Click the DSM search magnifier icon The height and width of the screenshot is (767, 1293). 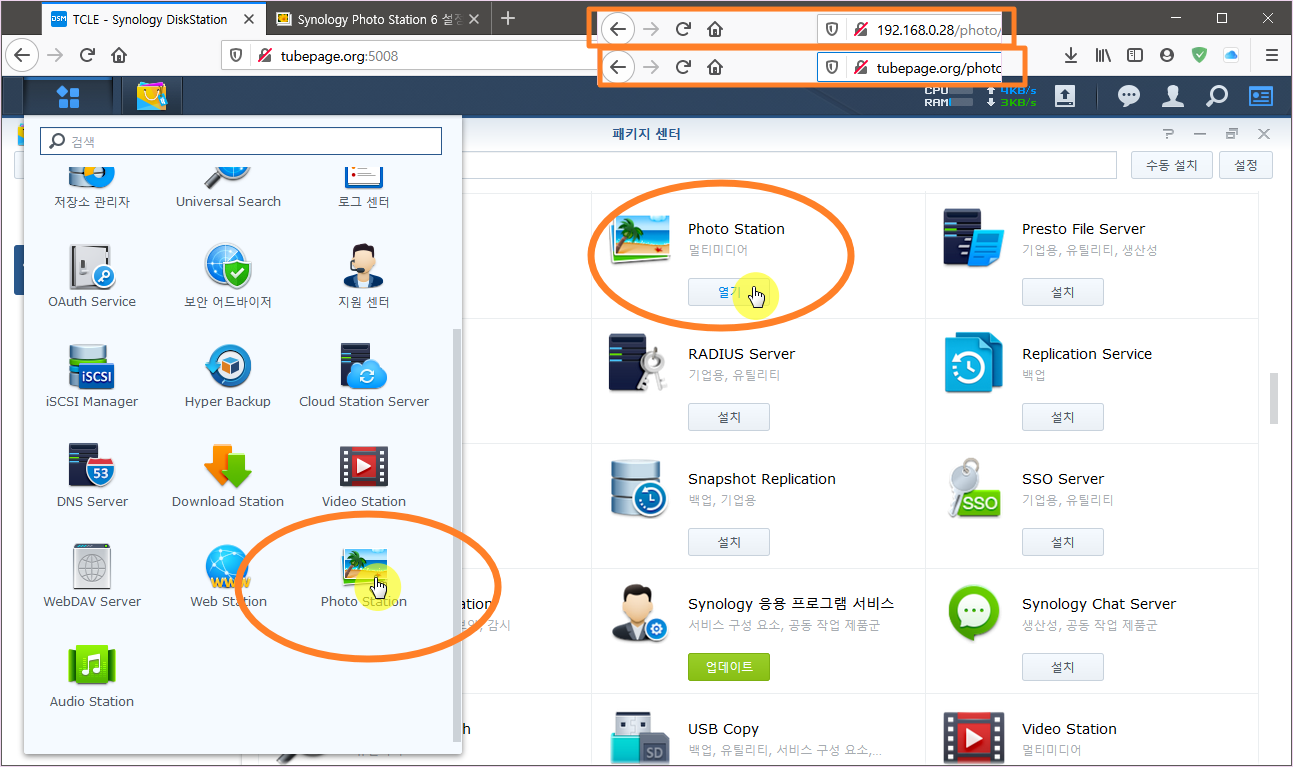(x=1217, y=96)
